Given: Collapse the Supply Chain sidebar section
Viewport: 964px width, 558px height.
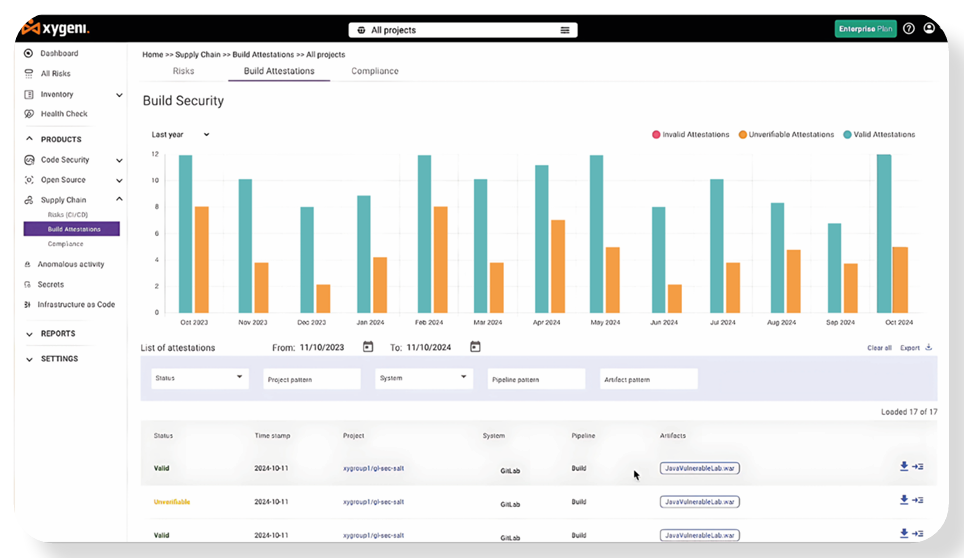Looking at the screenshot, I should [x=119, y=200].
